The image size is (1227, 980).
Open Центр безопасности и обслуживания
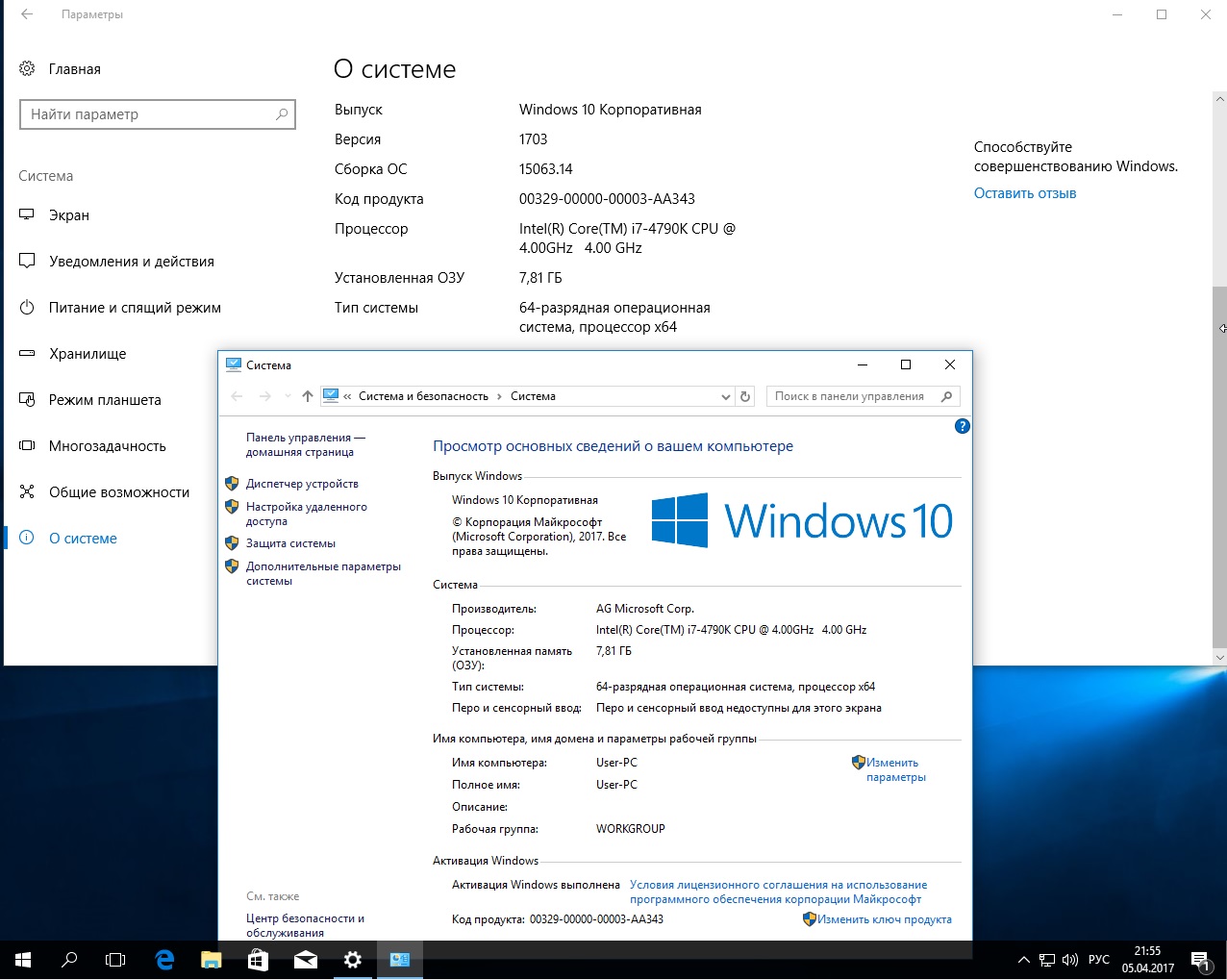coord(305,925)
